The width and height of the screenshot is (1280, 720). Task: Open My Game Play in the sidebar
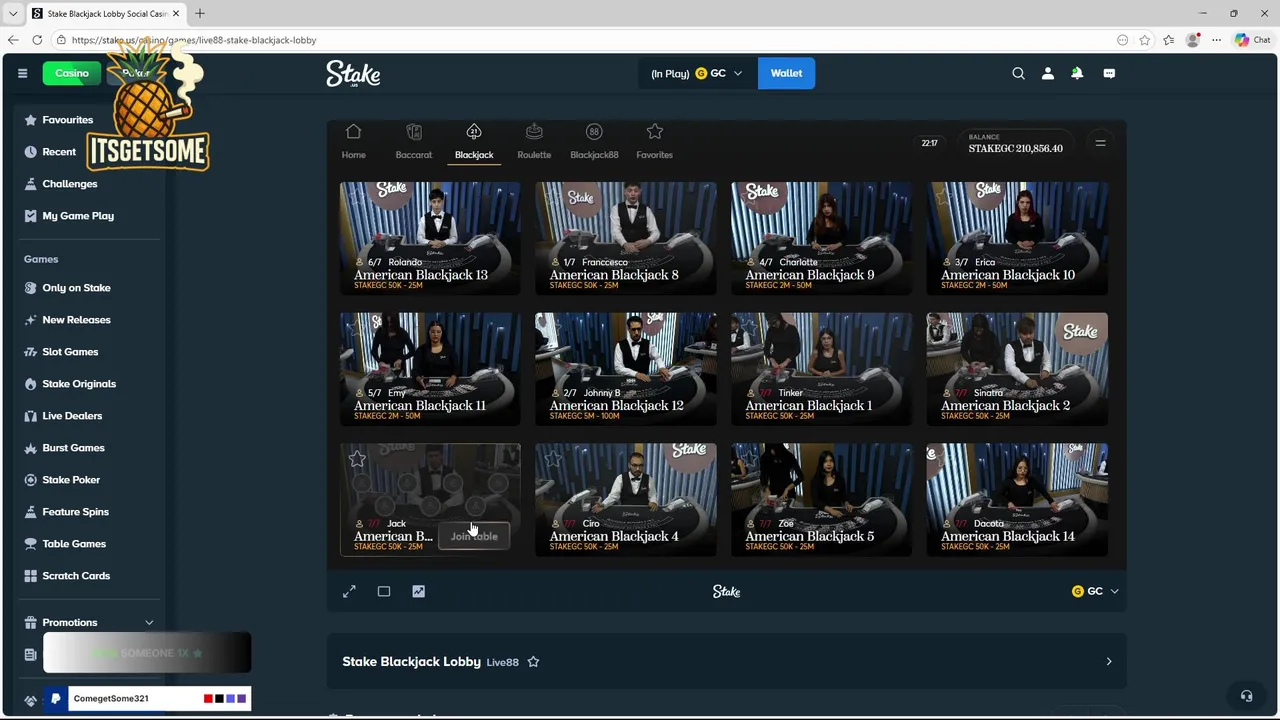point(78,216)
